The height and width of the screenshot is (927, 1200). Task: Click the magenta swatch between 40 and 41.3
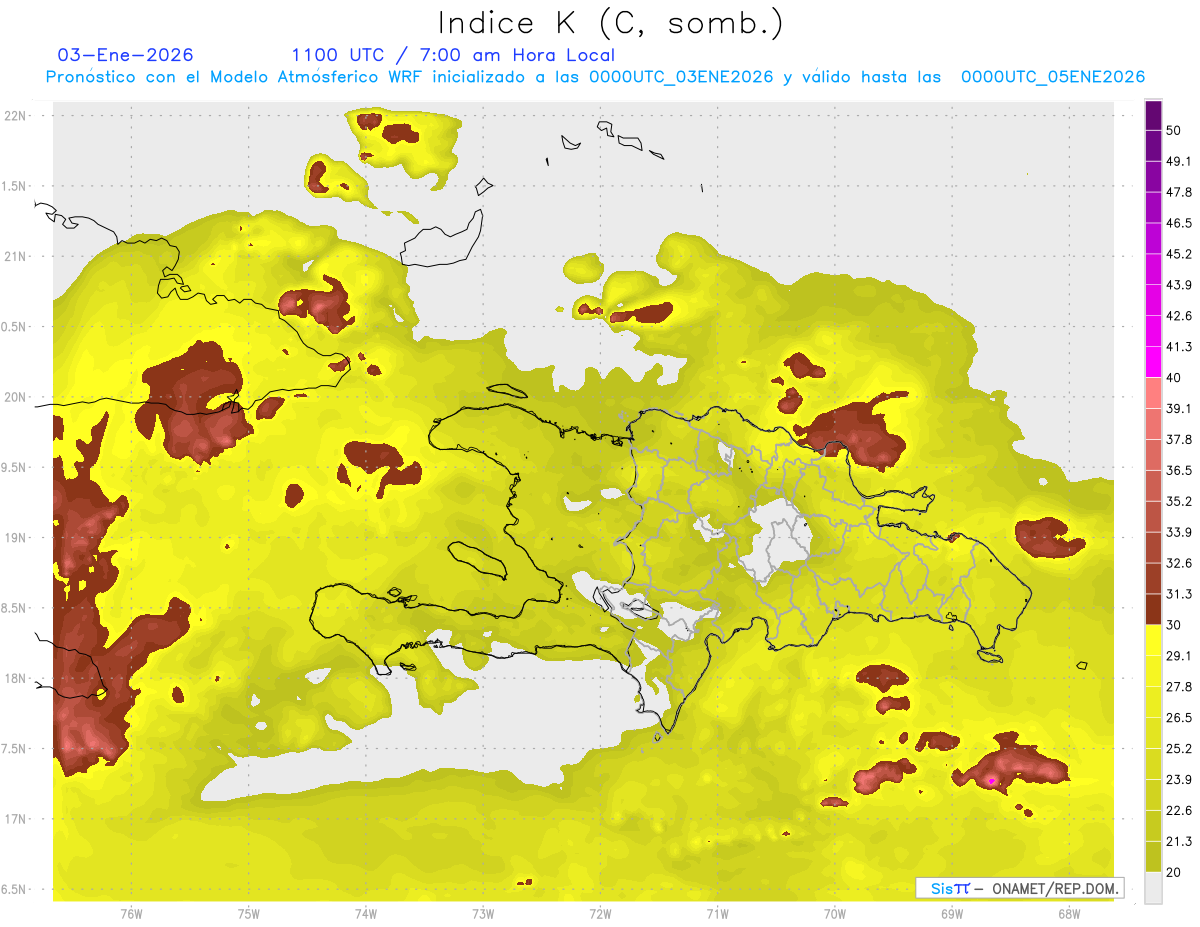pyautogui.click(x=1153, y=362)
